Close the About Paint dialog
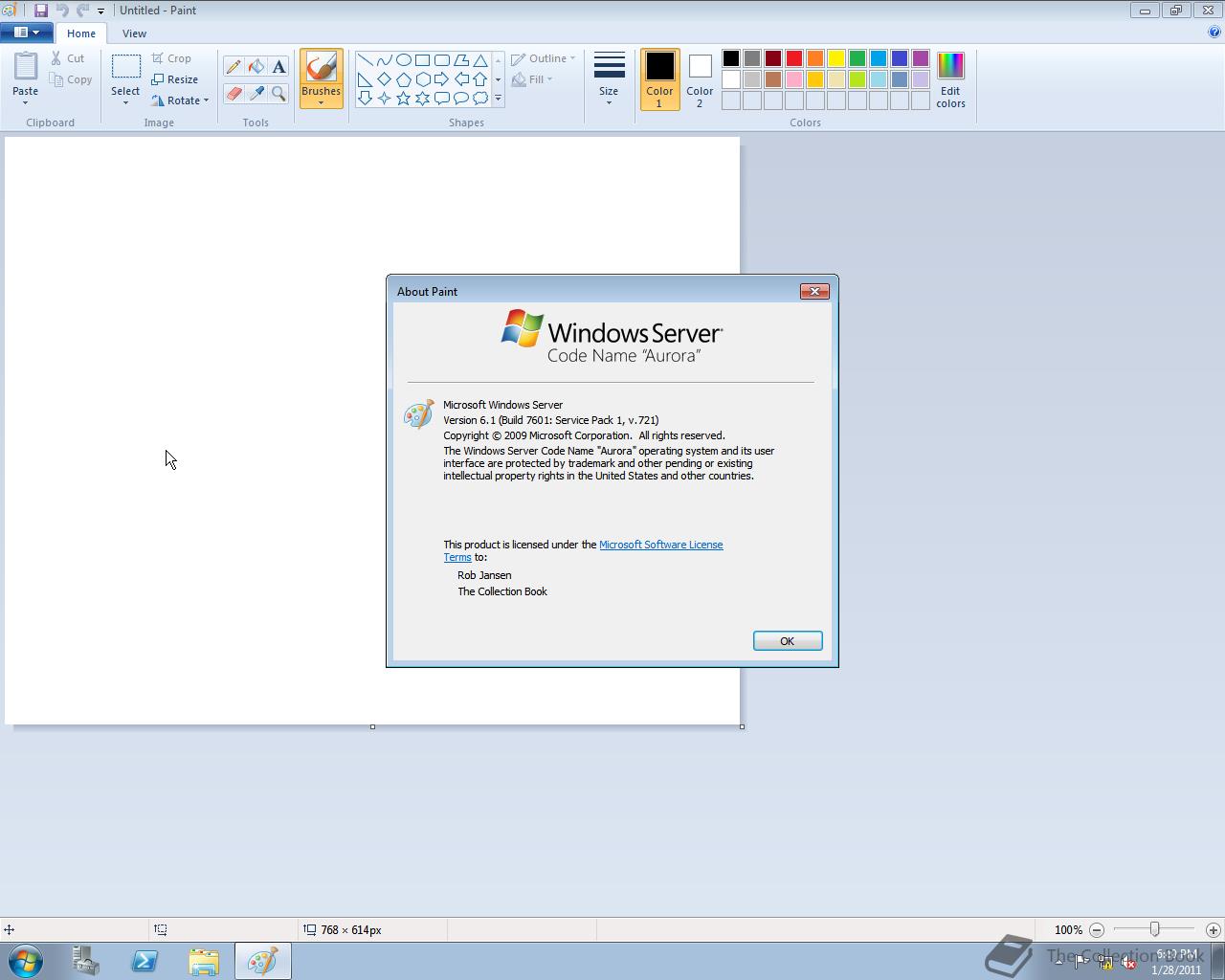 (x=814, y=291)
